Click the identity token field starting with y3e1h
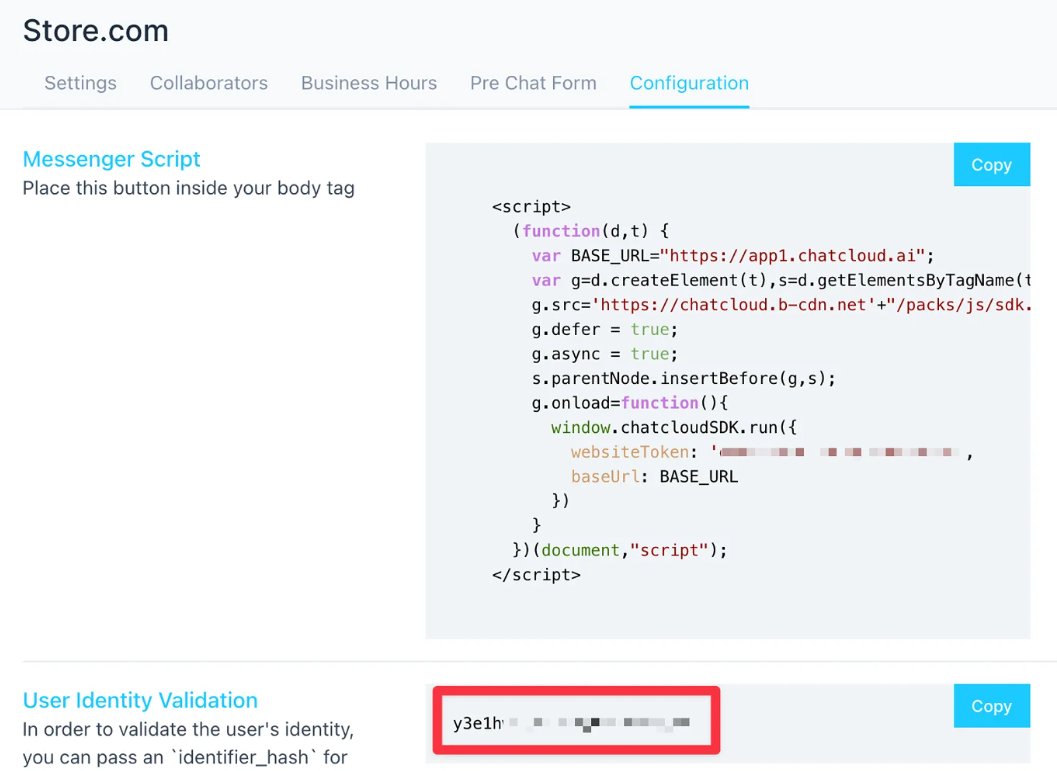 pyautogui.click(x=575, y=722)
